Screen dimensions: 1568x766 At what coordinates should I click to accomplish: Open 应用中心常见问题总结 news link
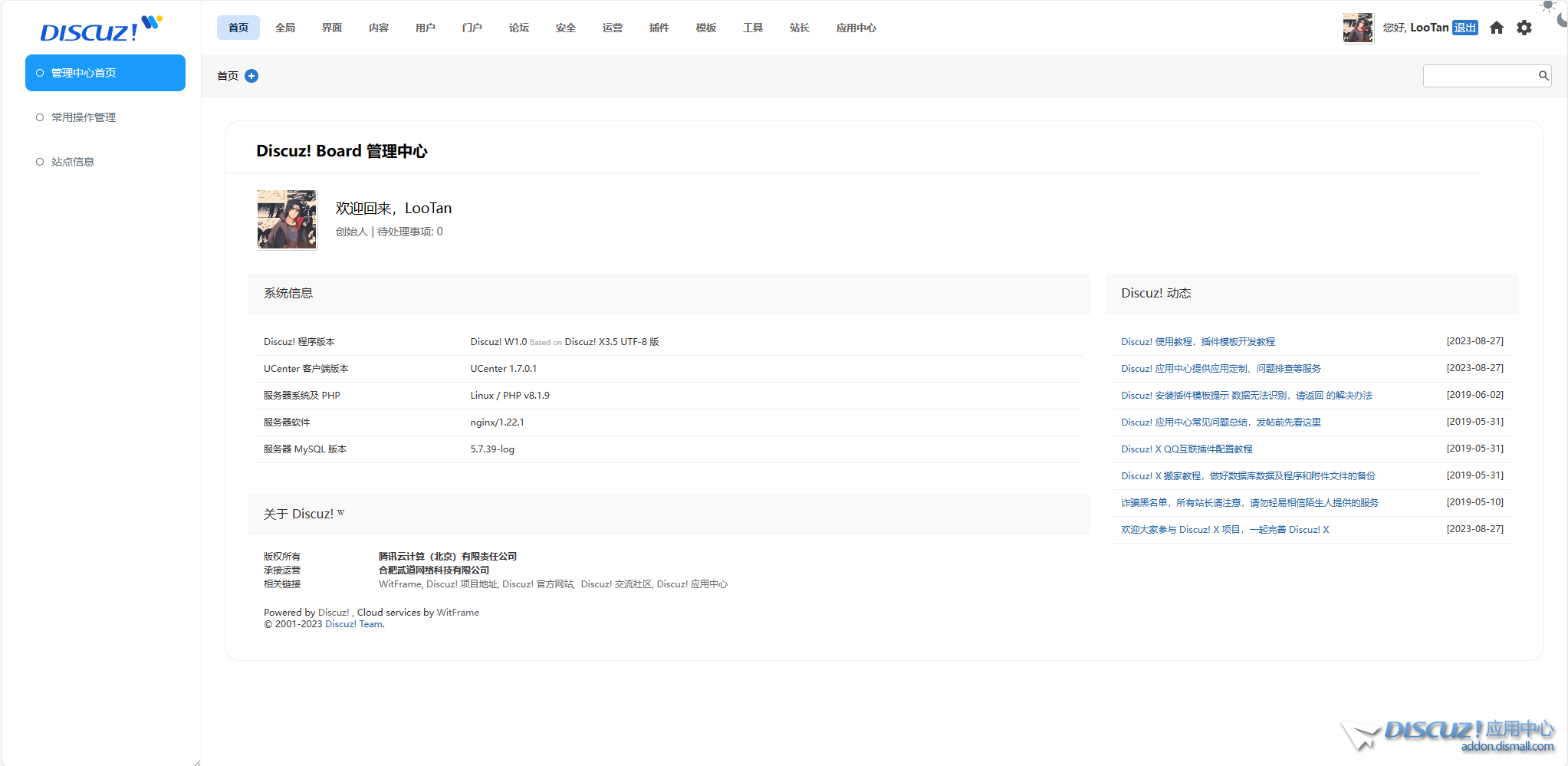1221,422
